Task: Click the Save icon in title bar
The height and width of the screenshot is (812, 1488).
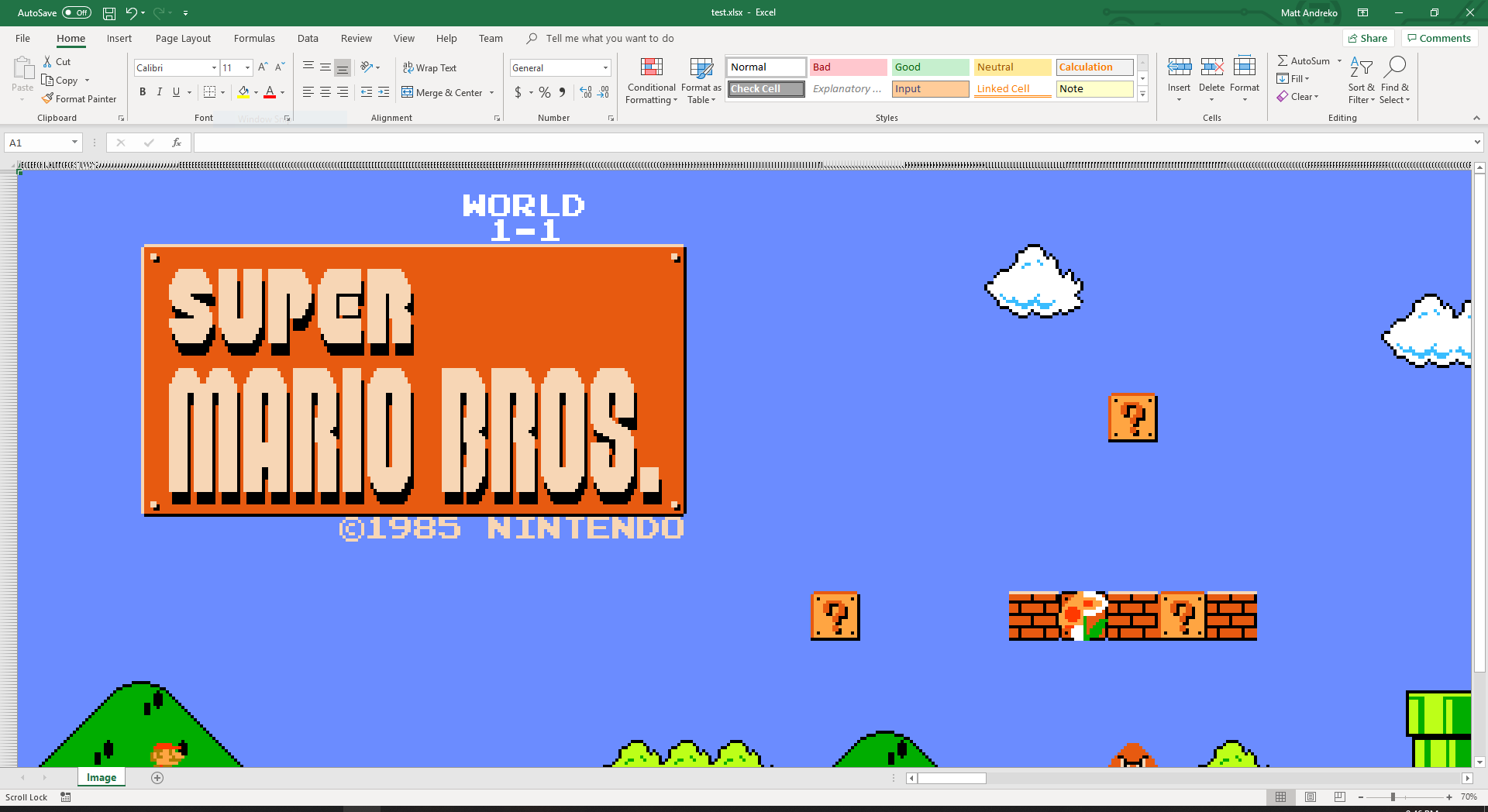Action: [109, 13]
